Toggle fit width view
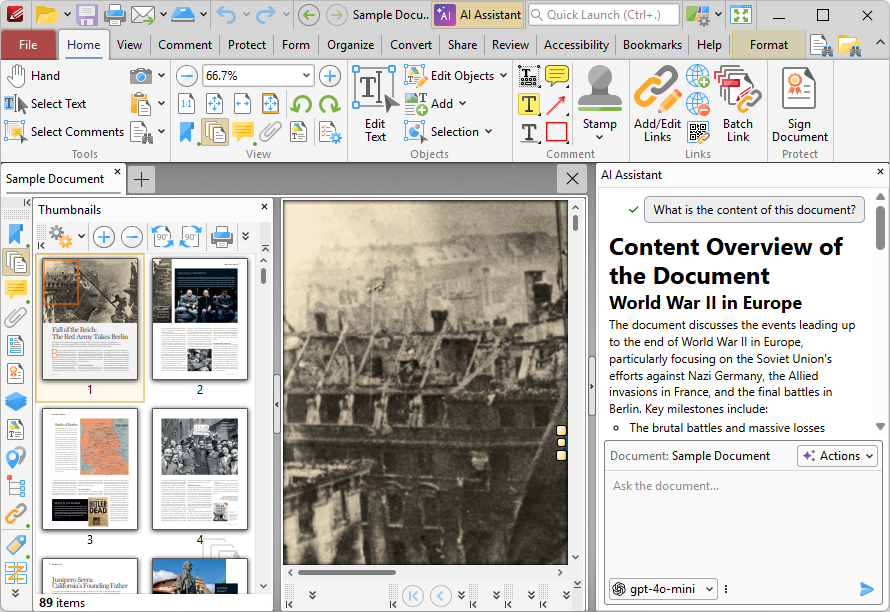The width and height of the screenshot is (890, 612). point(242,104)
